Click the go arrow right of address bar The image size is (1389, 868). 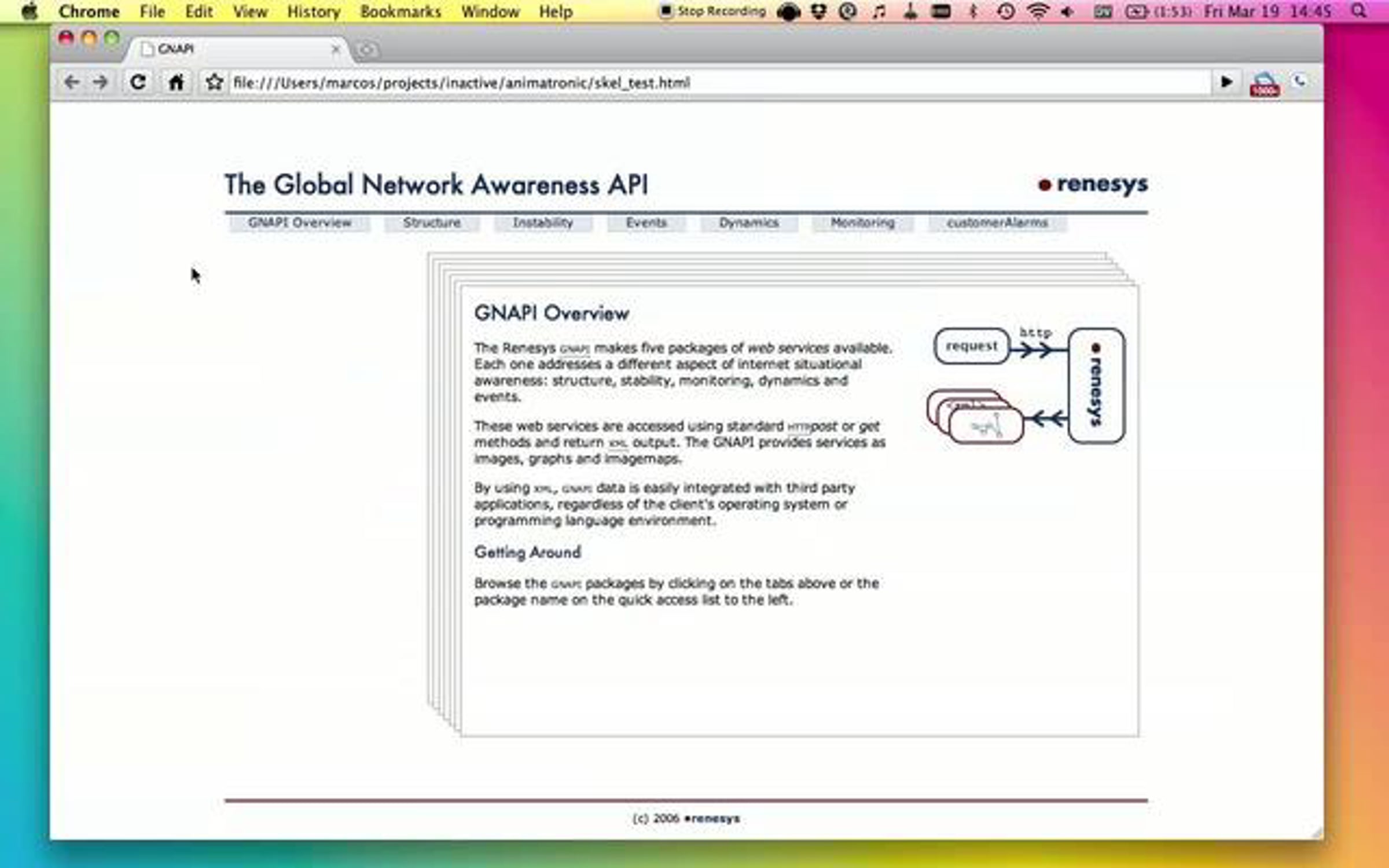pos(1226,82)
